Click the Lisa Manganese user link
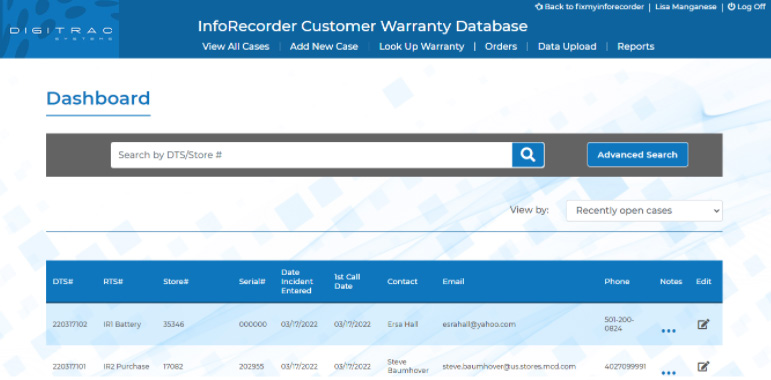771x380 pixels. tap(685, 7)
